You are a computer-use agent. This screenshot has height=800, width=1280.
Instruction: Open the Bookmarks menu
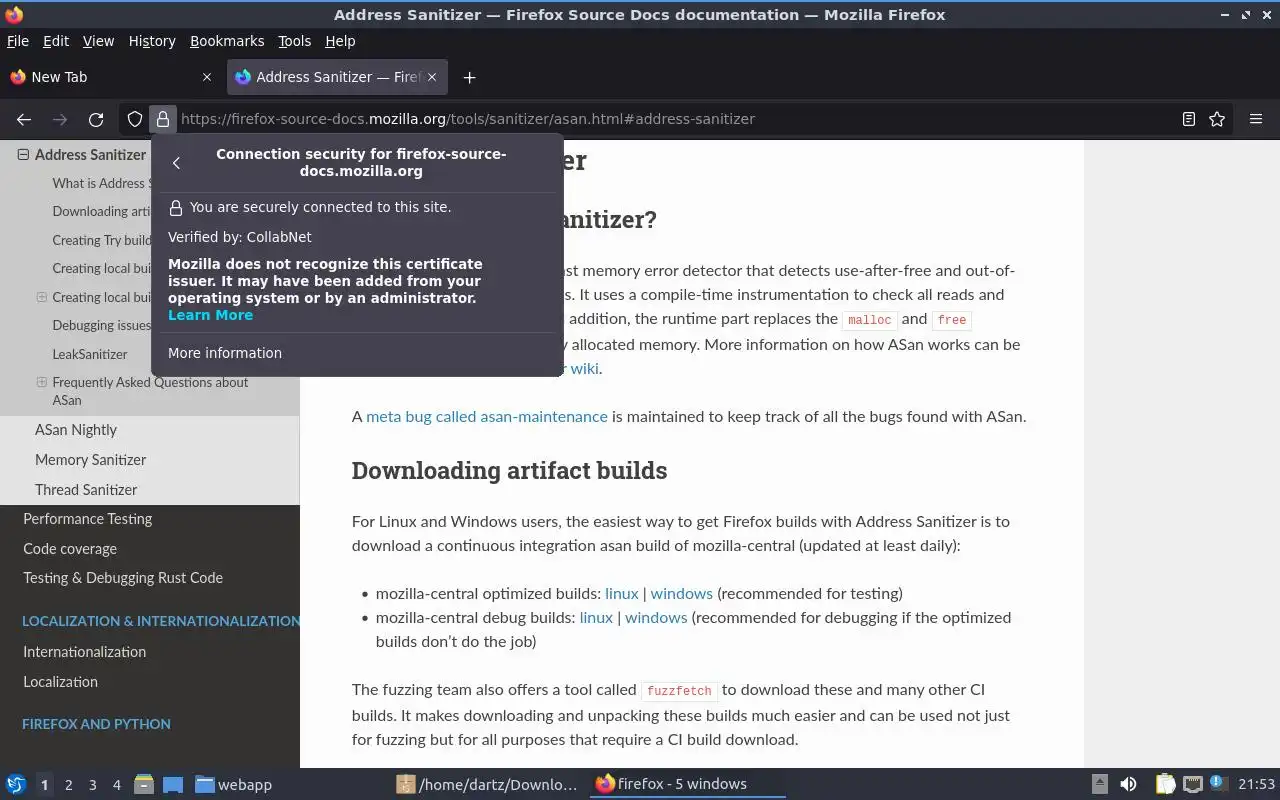click(227, 41)
